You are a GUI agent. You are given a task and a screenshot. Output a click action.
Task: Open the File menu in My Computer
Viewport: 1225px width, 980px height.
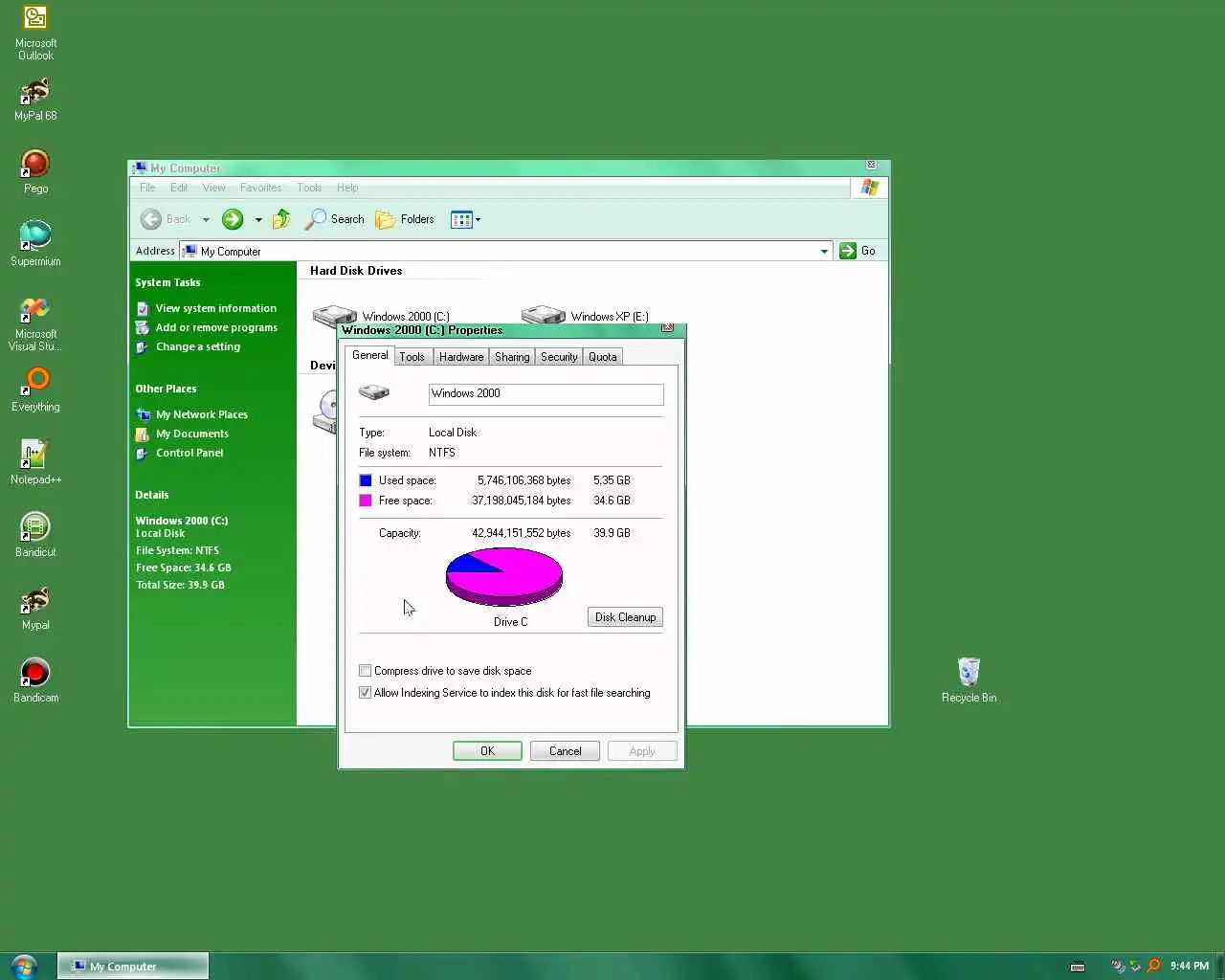pos(147,188)
